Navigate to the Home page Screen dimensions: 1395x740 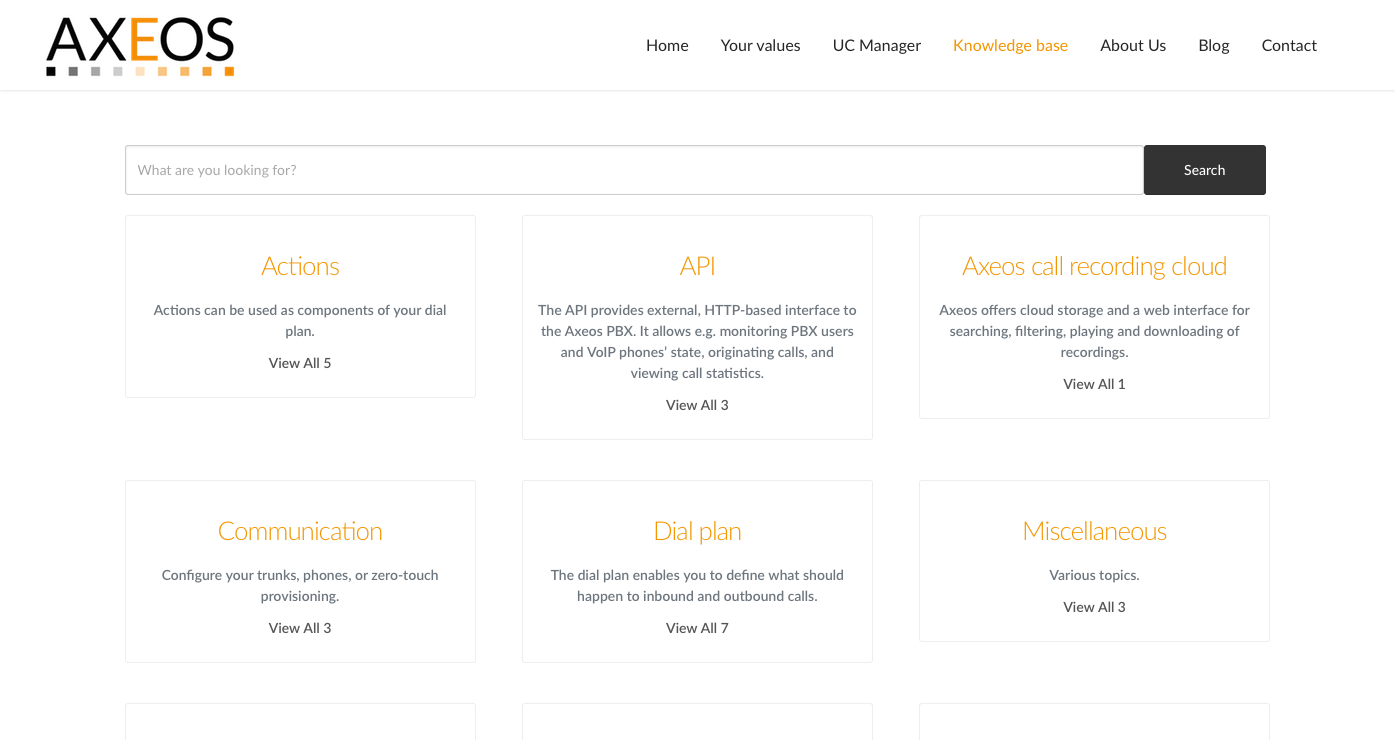(666, 45)
